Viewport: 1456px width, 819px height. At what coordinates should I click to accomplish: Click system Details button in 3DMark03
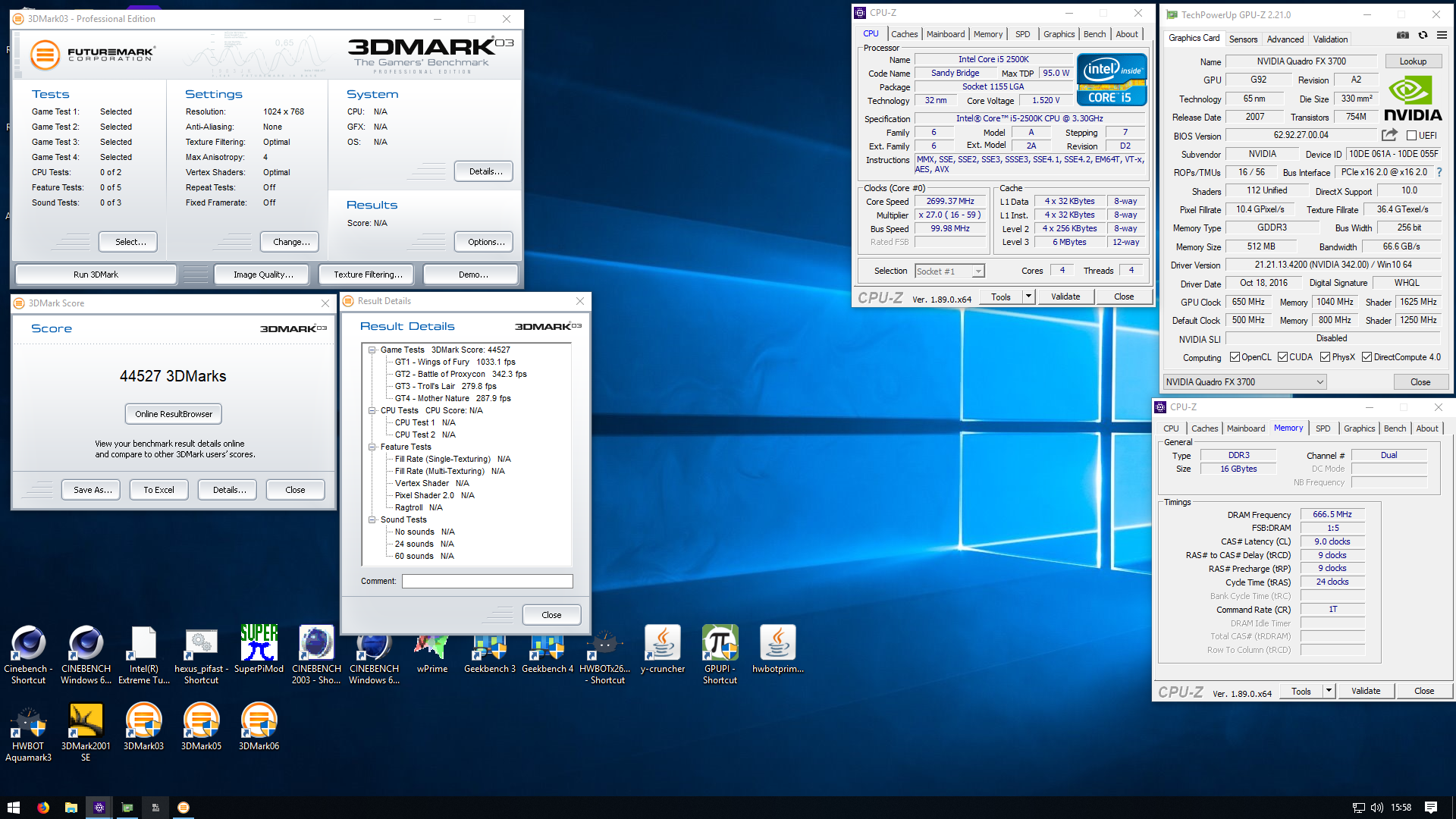point(485,171)
